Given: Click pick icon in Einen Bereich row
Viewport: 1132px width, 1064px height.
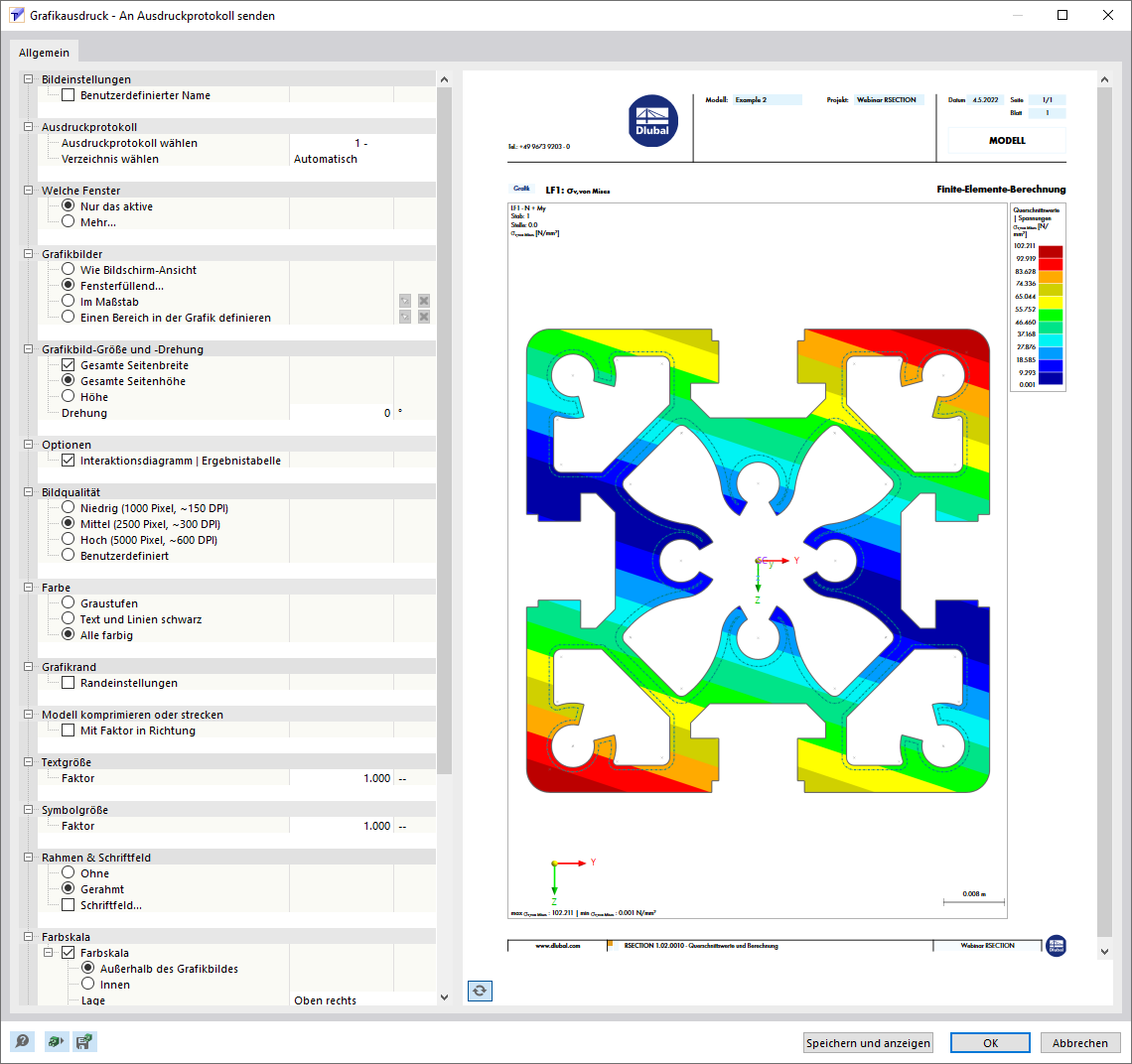Looking at the screenshot, I should tap(405, 317).
